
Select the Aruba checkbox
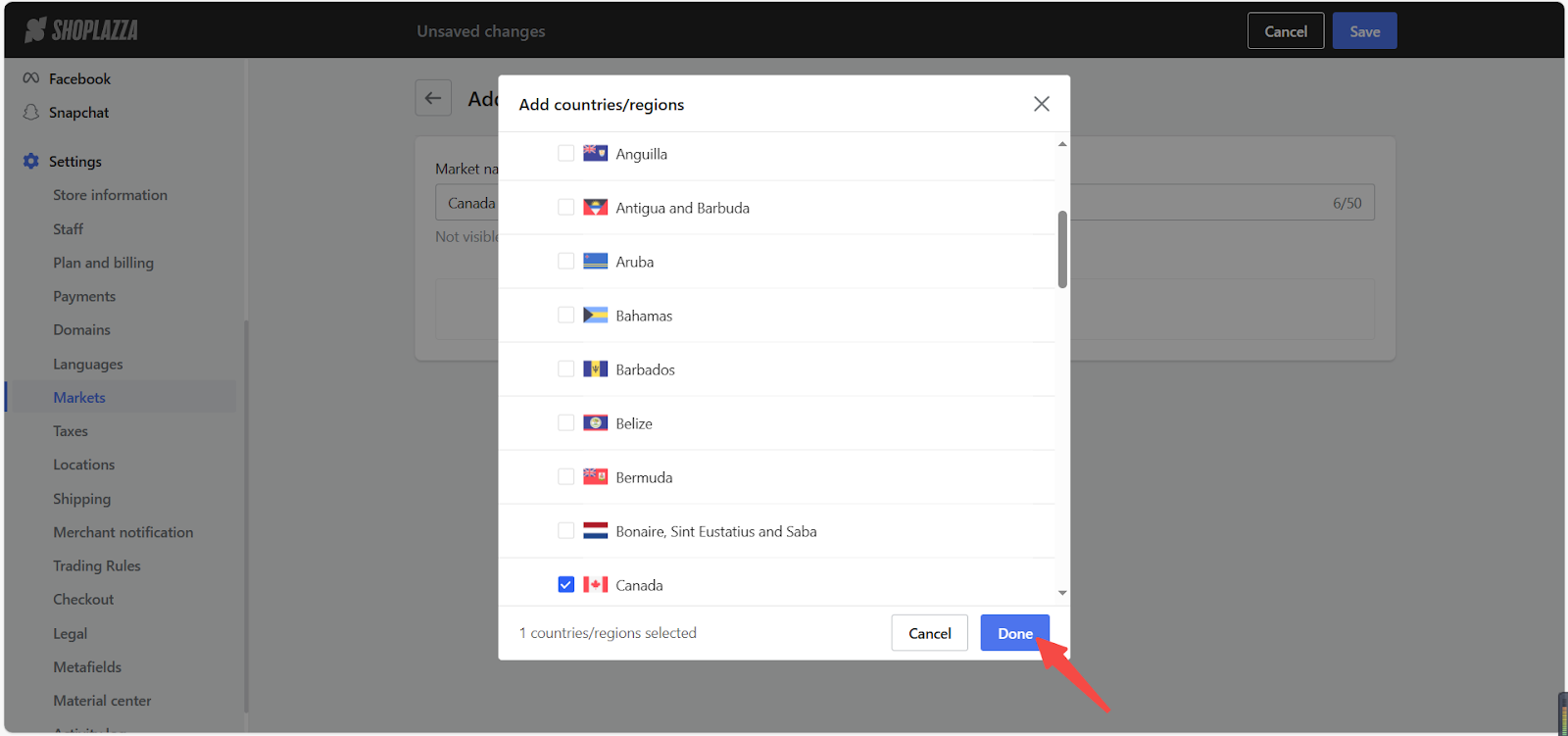[x=566, y=262]
